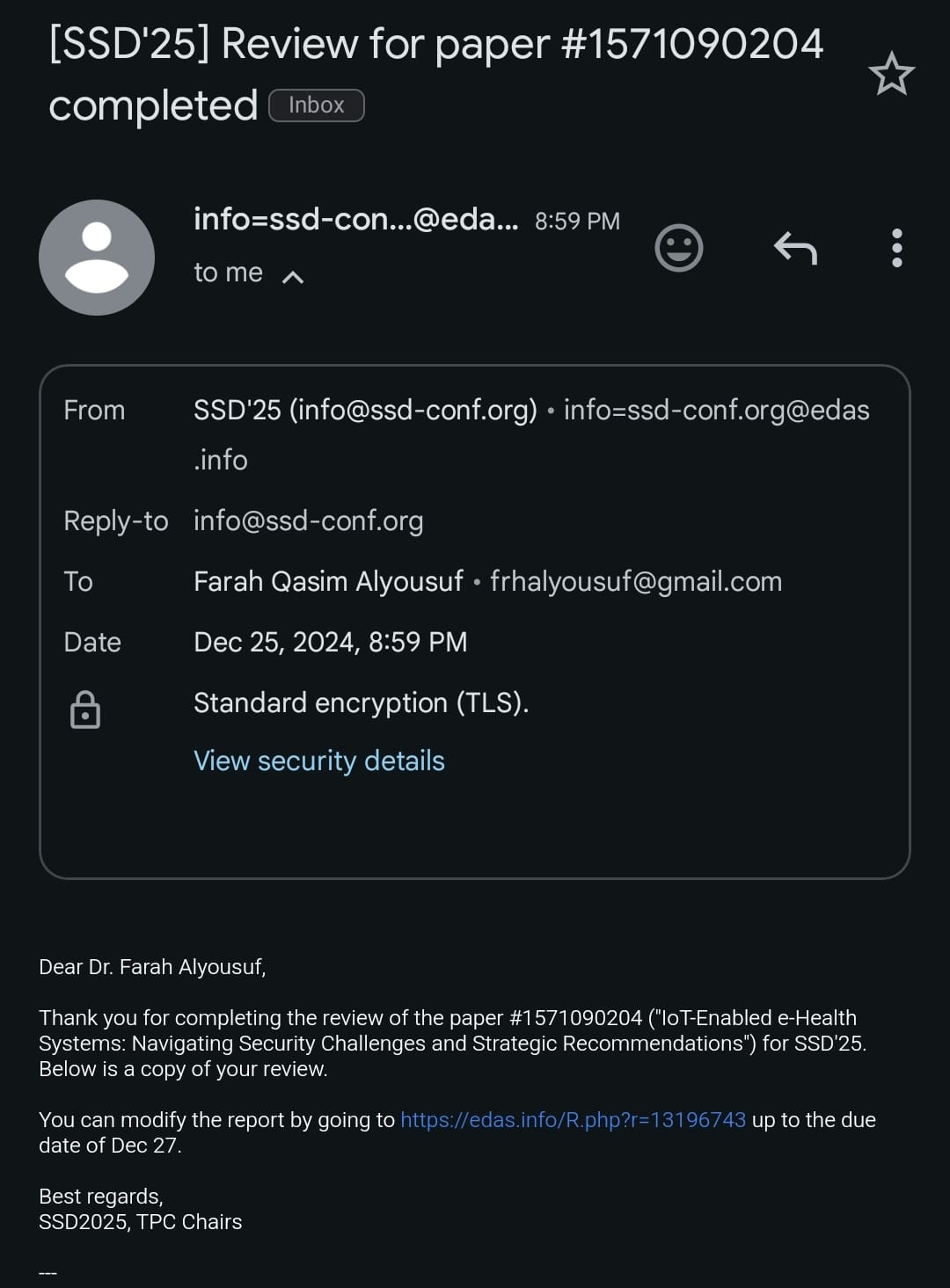Add an emoji reaction to the email
The height and width of the screenshot is (1288, 950).
click(x=679, y=248)
